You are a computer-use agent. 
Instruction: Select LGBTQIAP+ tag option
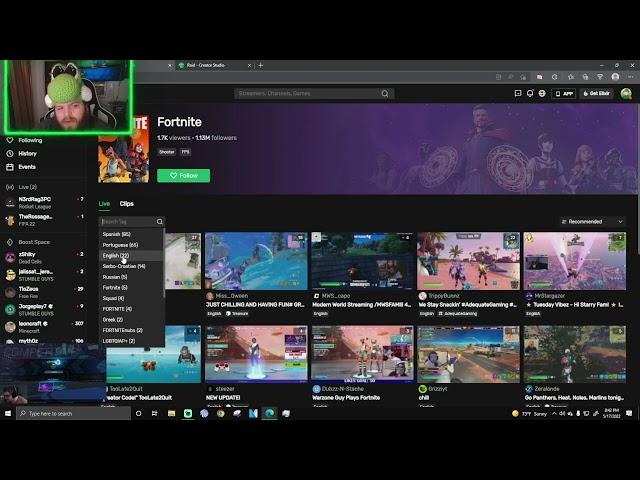point(131,341)
